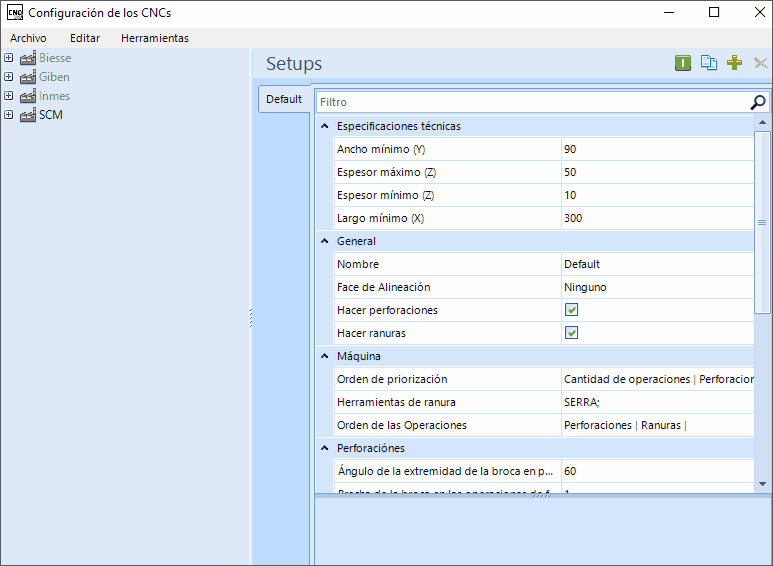773x566 pixels.
Task: Select the Default setup tab
Action: (x=284, y=99)
